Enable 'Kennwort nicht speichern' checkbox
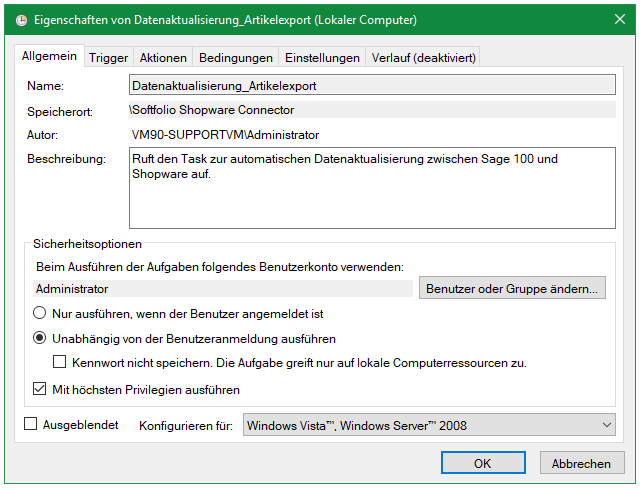642x489 pixels. [x=60, y=362]
